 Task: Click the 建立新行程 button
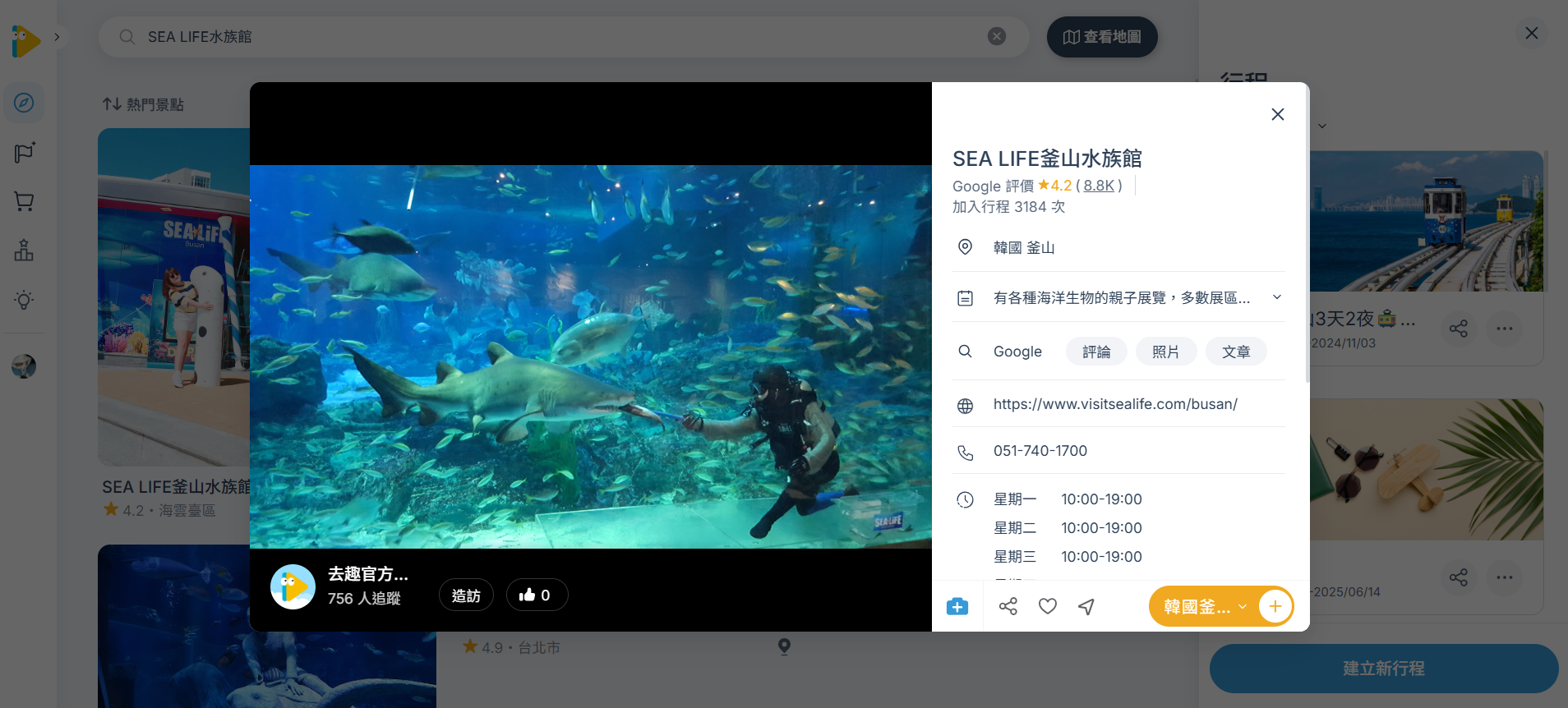point(1384,669)
